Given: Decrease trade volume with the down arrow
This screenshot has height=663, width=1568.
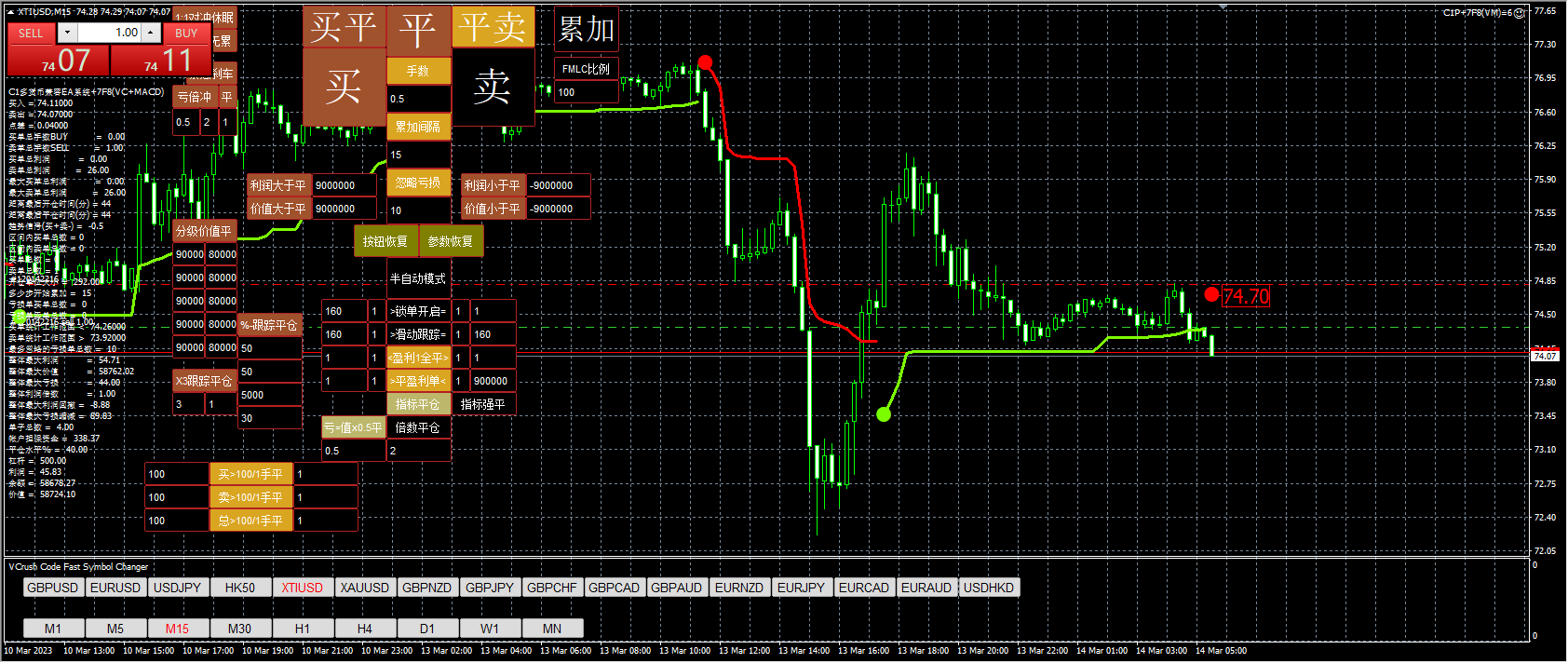Looking at the screenshot, I should pyautogui.click(x=67, y=33).
